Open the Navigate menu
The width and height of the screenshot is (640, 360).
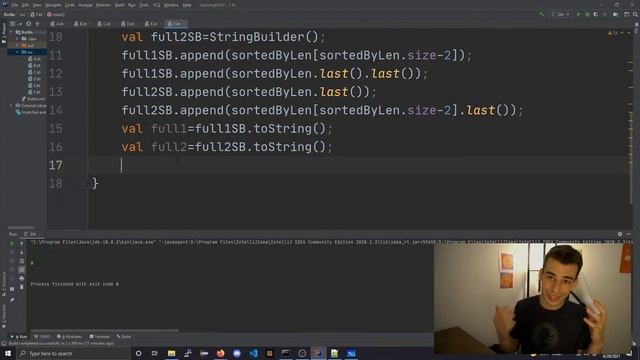pos(53,5)
